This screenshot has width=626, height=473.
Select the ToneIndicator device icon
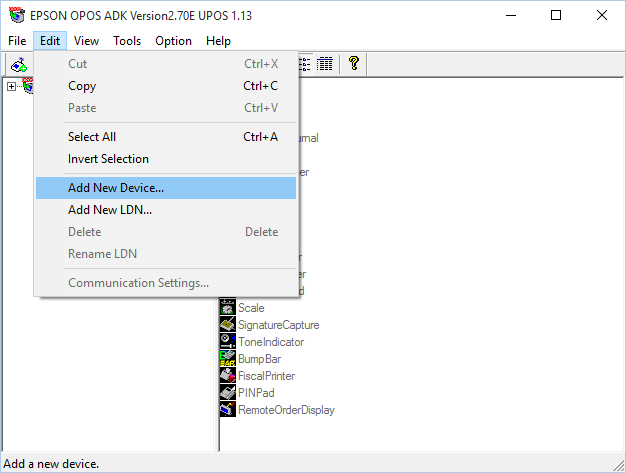228,342
